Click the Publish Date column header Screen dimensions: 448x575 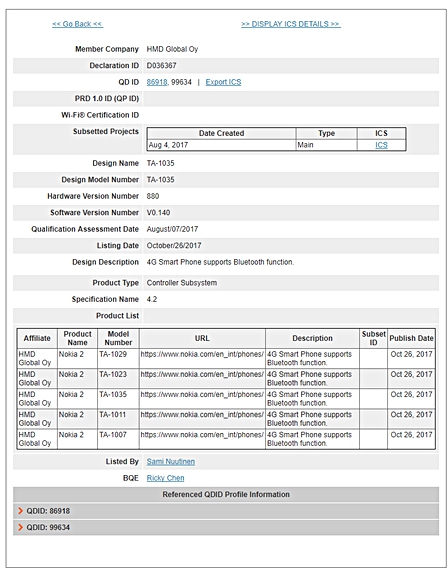411,338
